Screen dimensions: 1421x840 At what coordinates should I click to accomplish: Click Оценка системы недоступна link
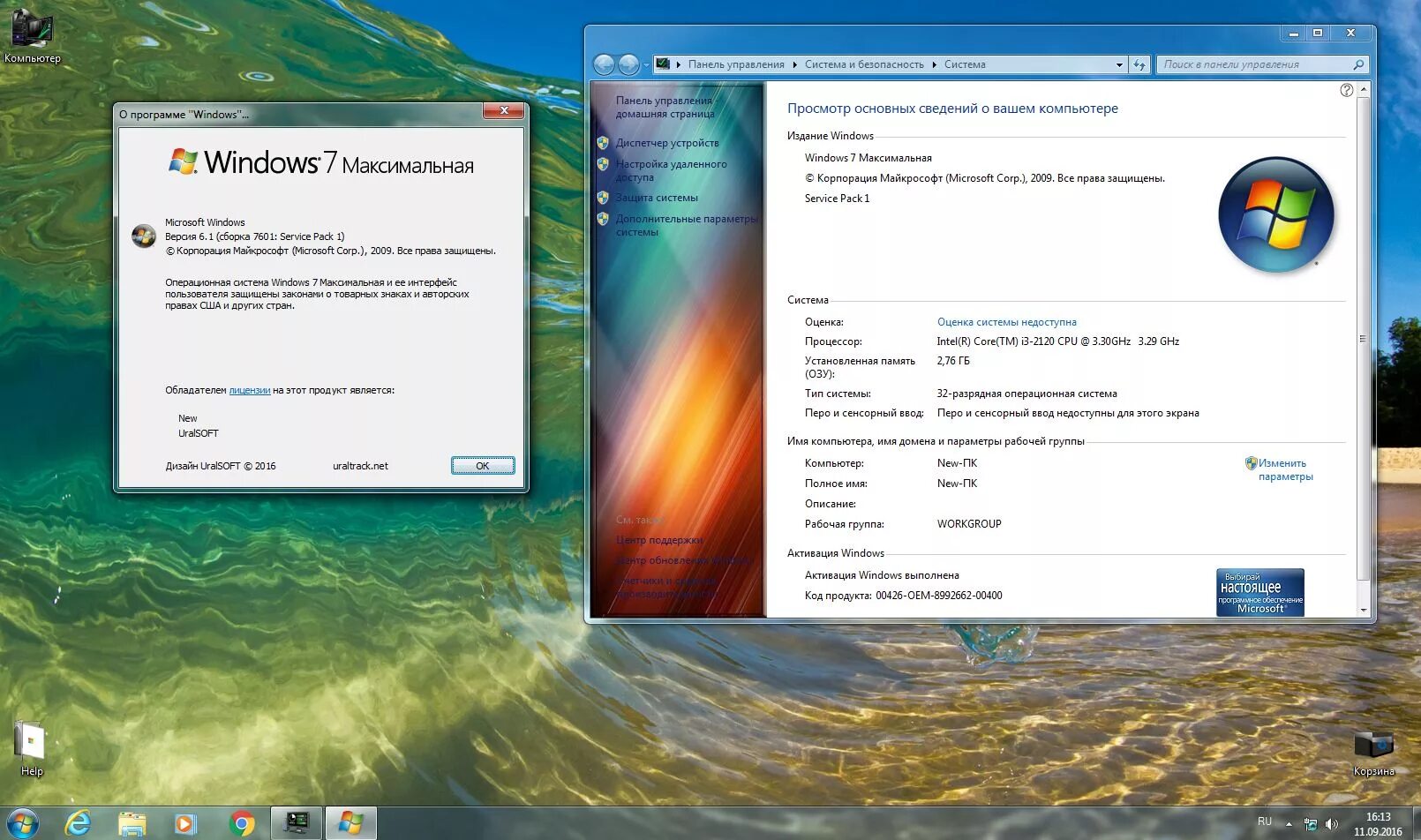[1006, 322]
